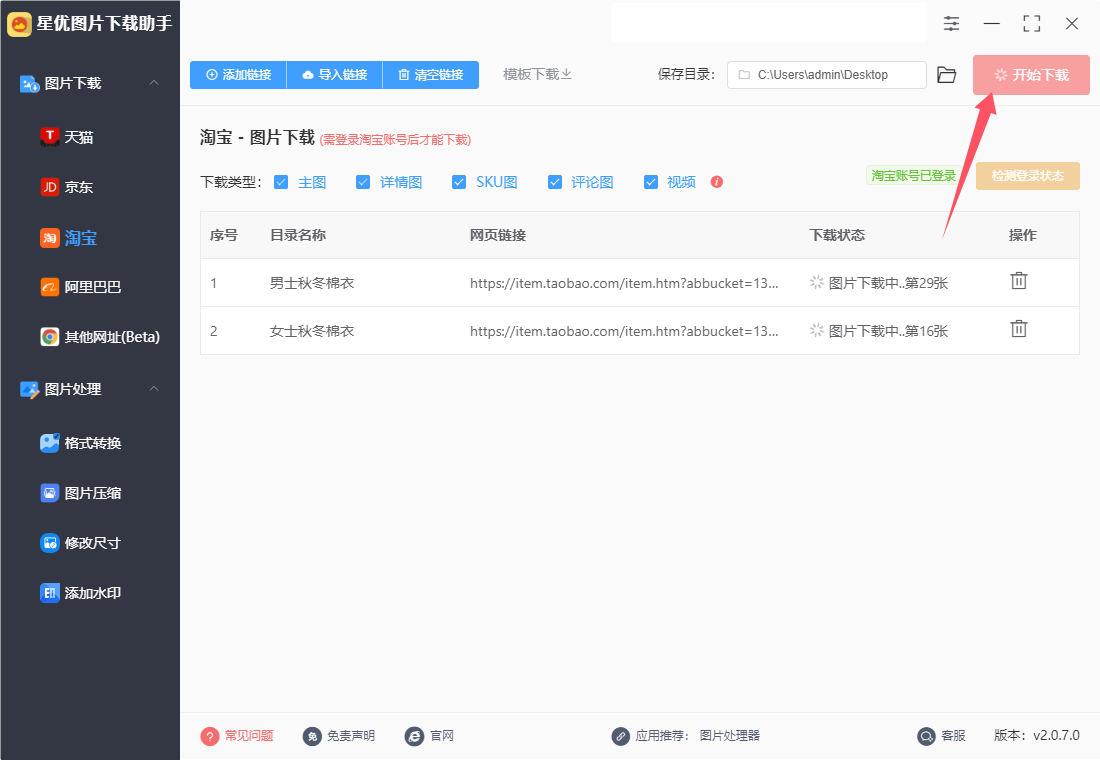Click the 图片下载 section icon
The image size is (1100, 760).
pyautogui.click(x=29, y=84)
